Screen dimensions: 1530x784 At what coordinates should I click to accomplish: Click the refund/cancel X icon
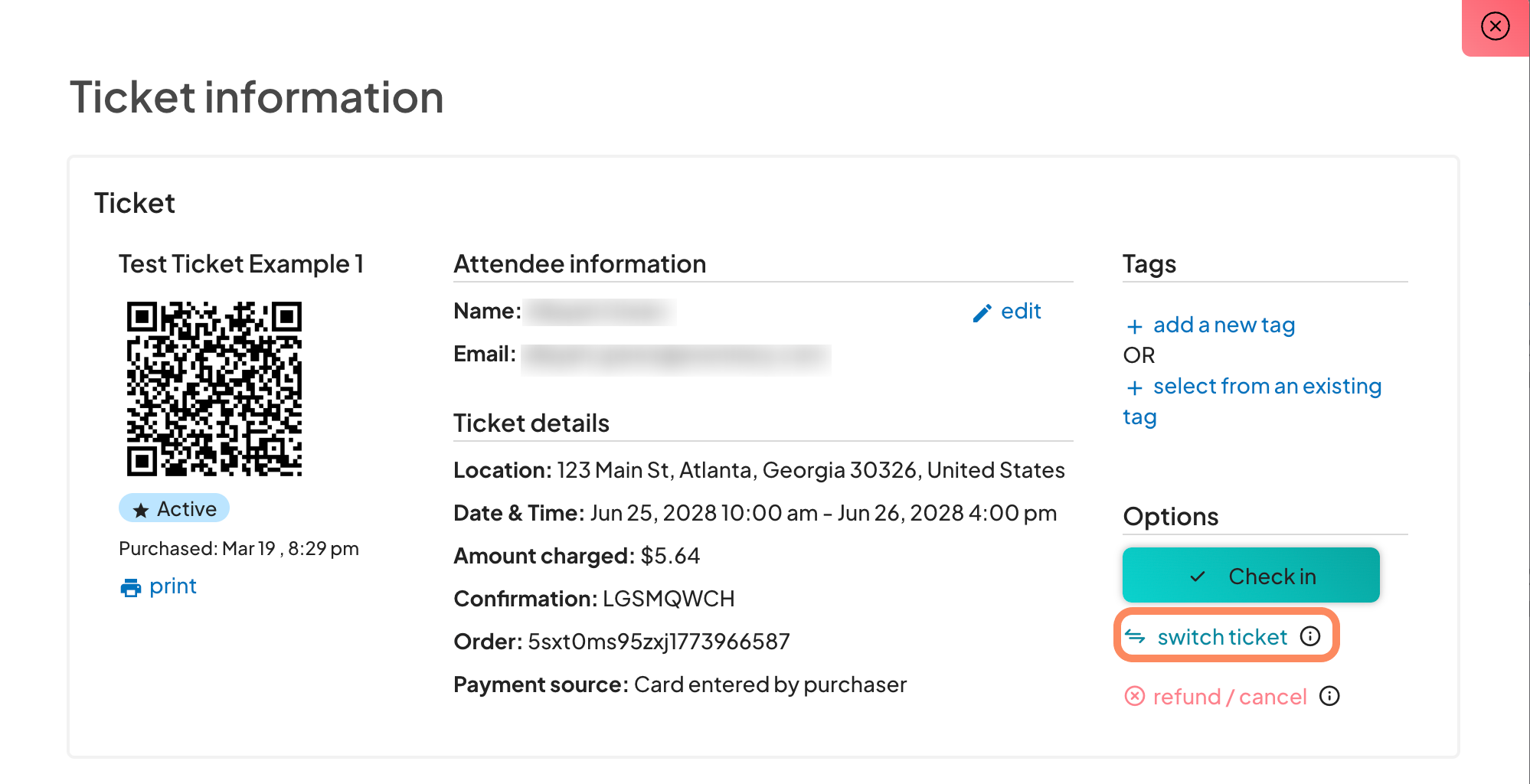pos(1134,696)
